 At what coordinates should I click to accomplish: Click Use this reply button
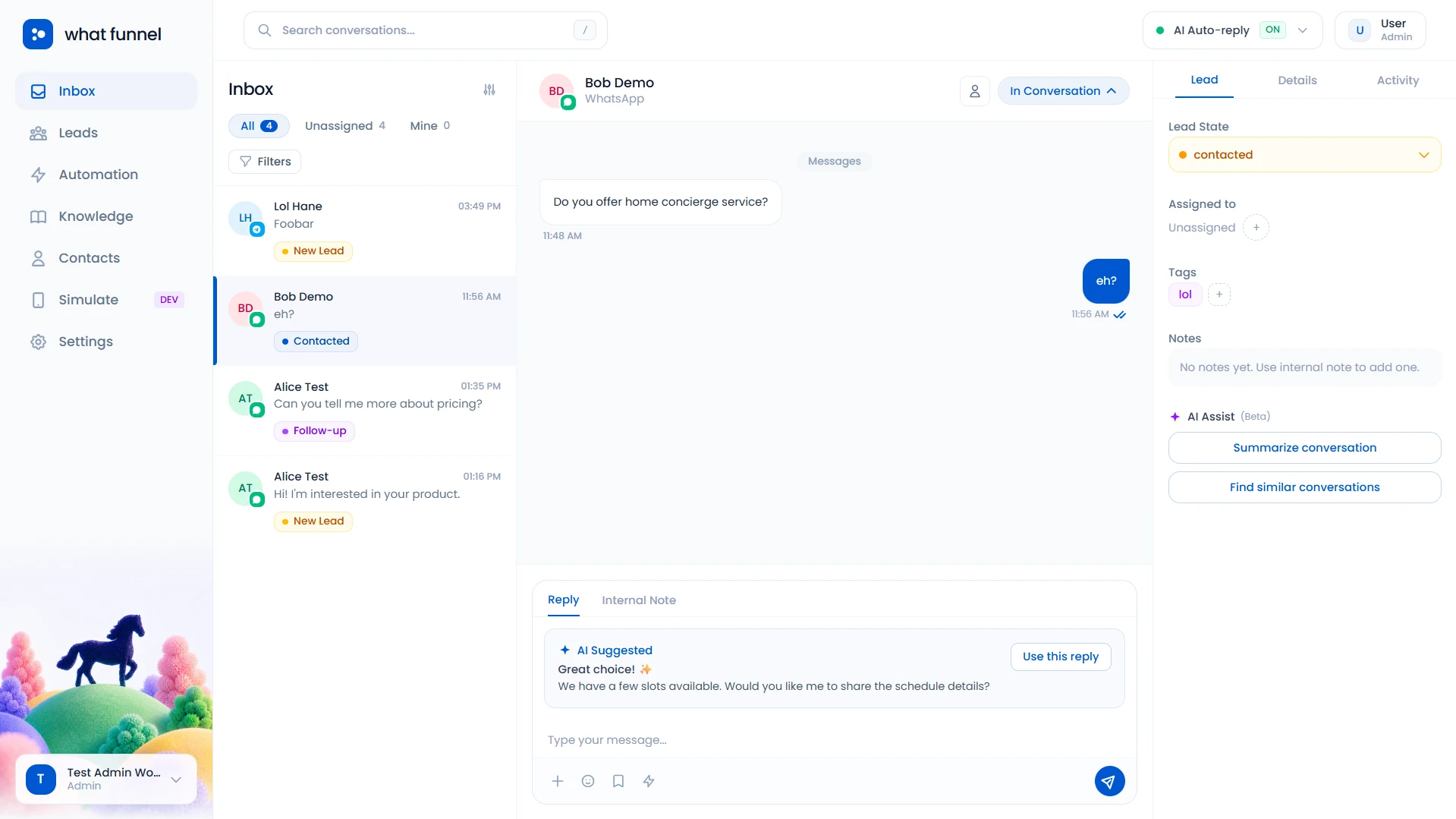coord(1061,657)
